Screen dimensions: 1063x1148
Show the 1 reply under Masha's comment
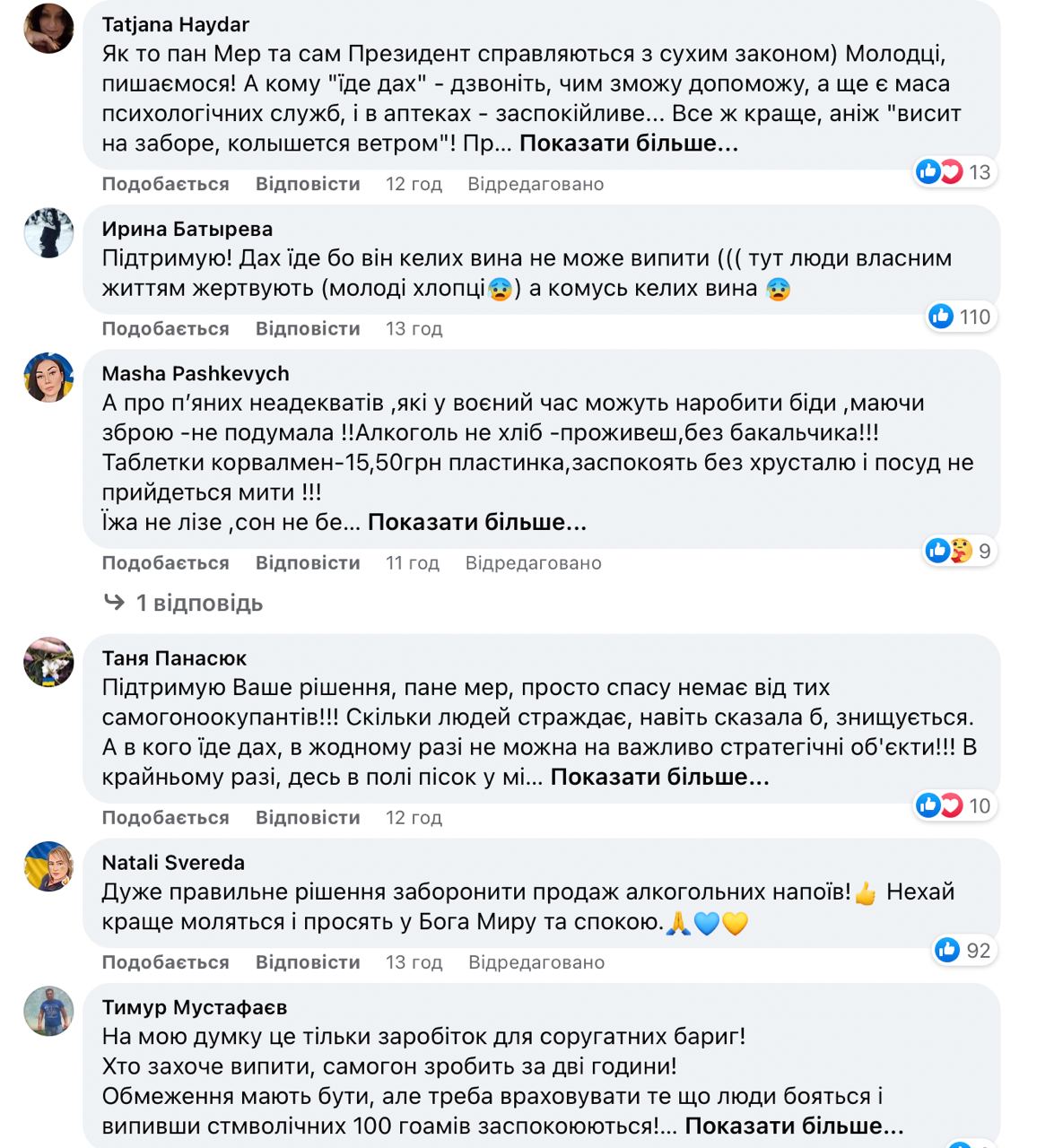(x=198, y=603)
